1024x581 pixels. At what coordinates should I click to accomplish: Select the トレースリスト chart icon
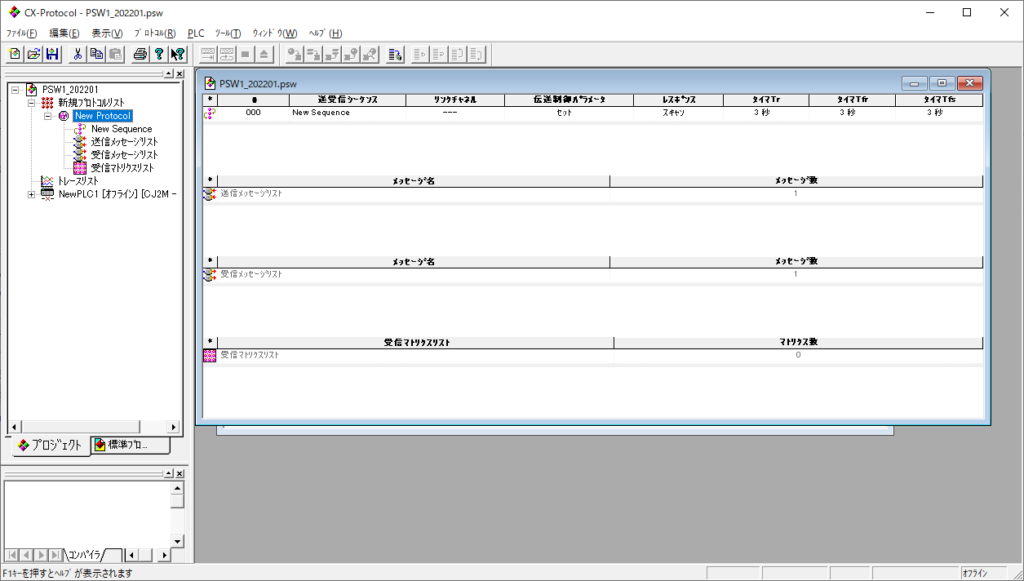(47, 181)
